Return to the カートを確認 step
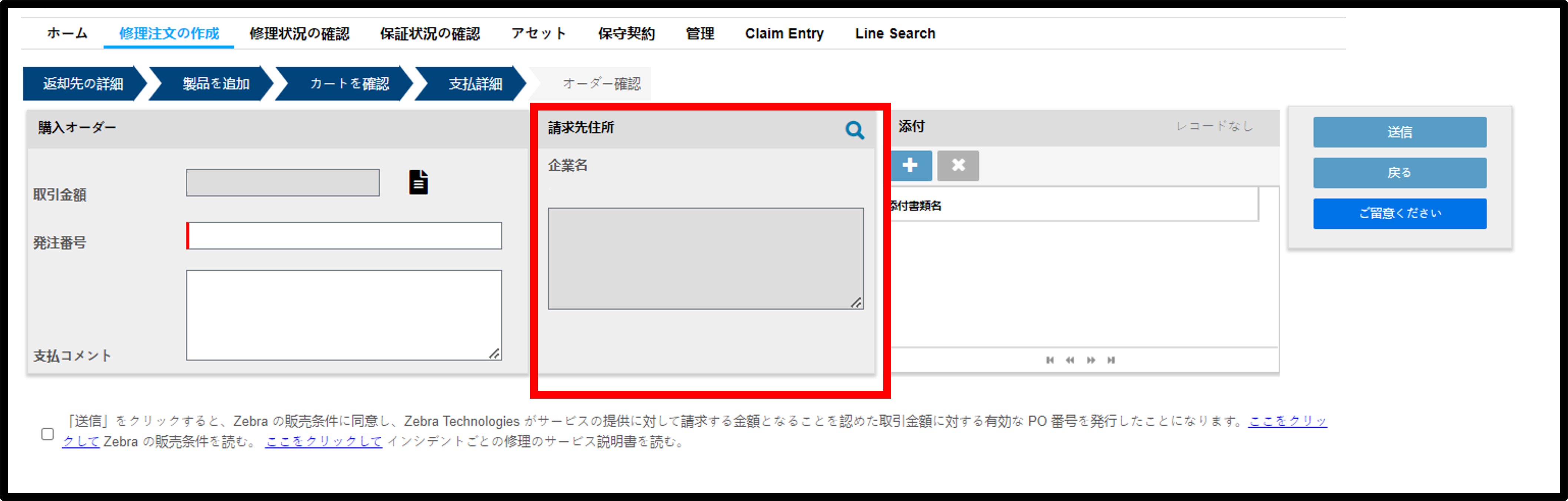The image size is (1568, 501). point(345,83)
